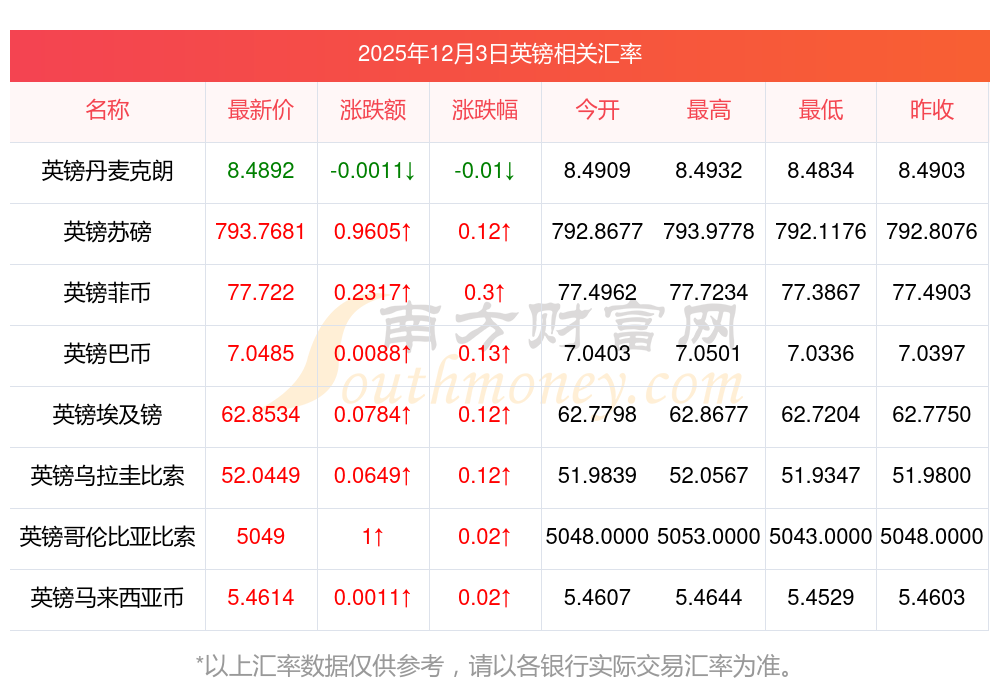Select the 793.7681 latest price value

pos(261,231)
